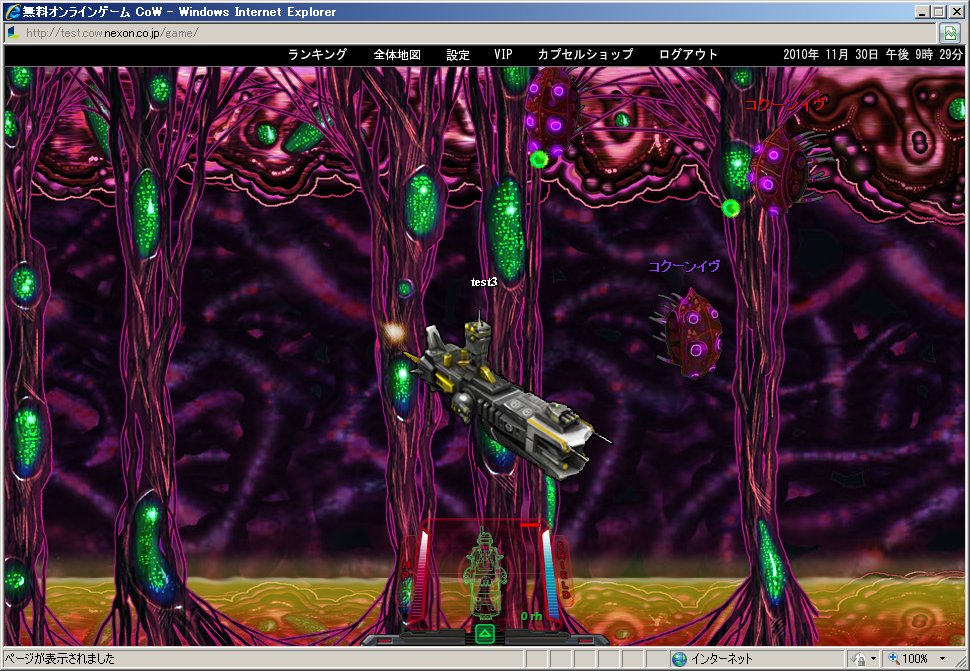Screen dimensions: 970x671
Task: Click the green ship wireframe status display
Action: point(484,577)
